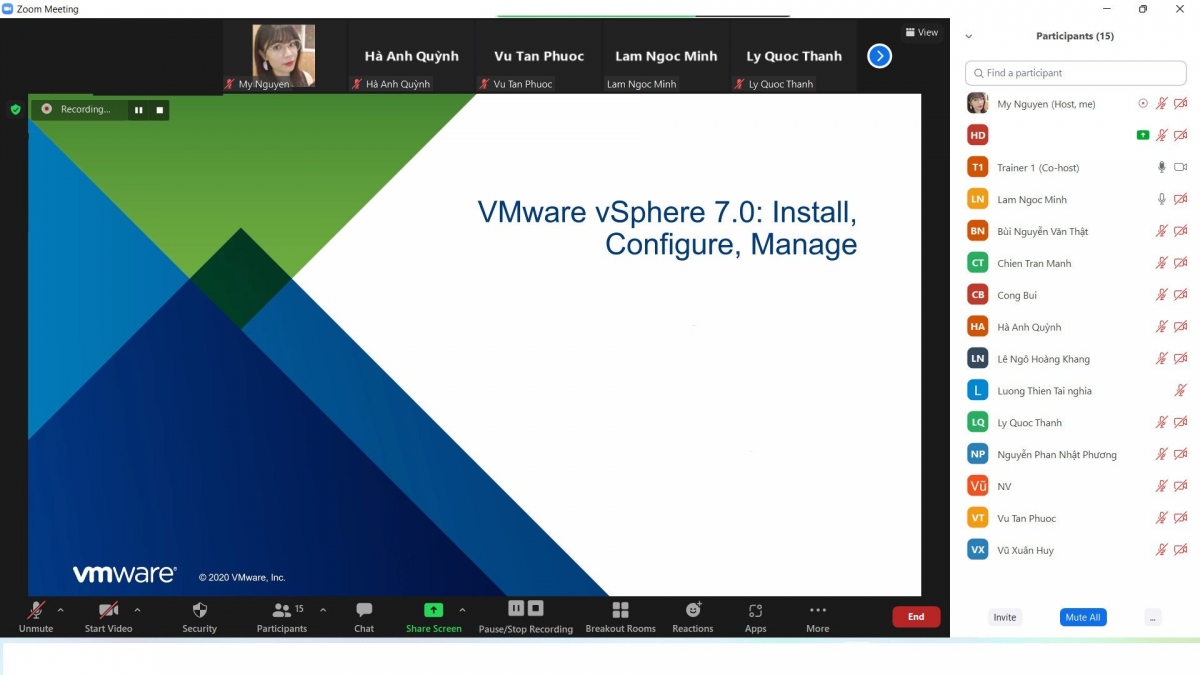The width and height of the screenshot is (1200, 675).
Task: Click Luong Thien Tai nghia's muted mic icon
Action: click(1180, 391)
